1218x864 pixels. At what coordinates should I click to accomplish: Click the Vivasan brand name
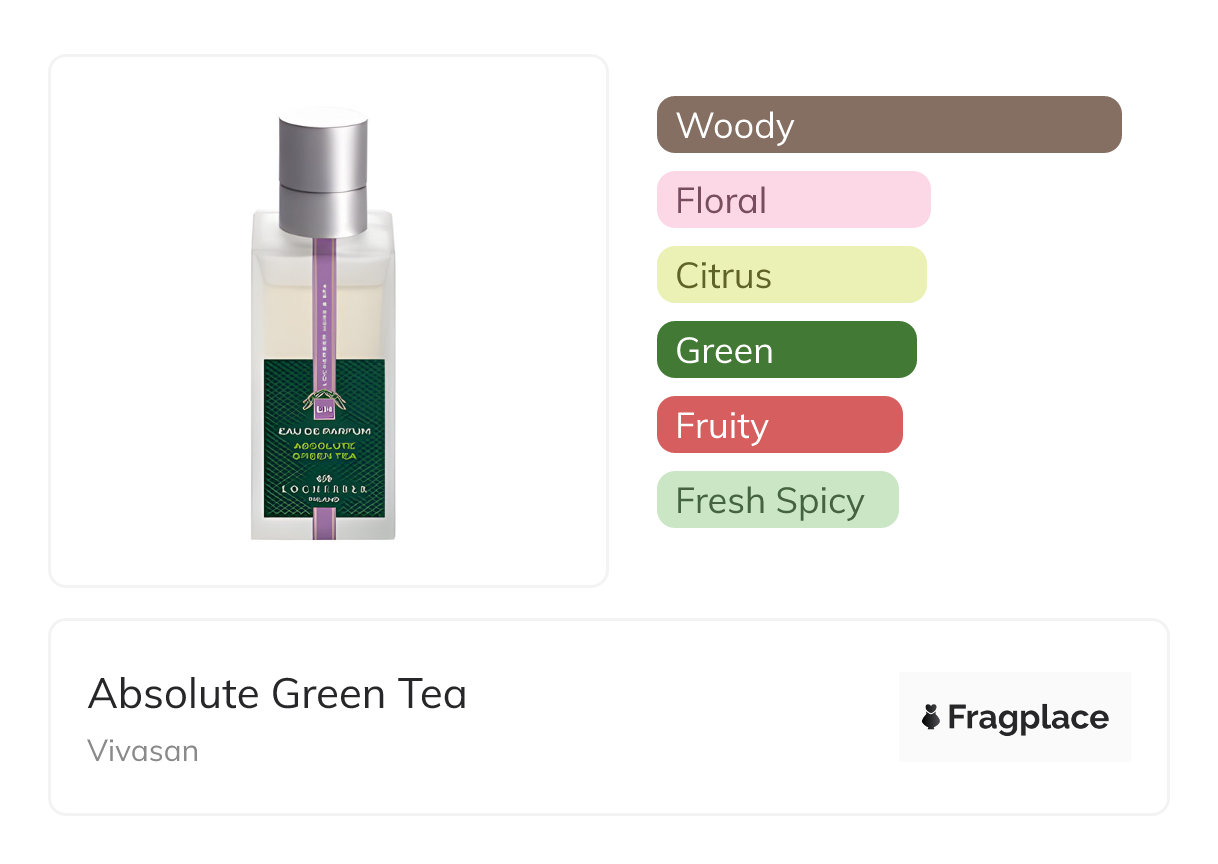coord(143,751)
